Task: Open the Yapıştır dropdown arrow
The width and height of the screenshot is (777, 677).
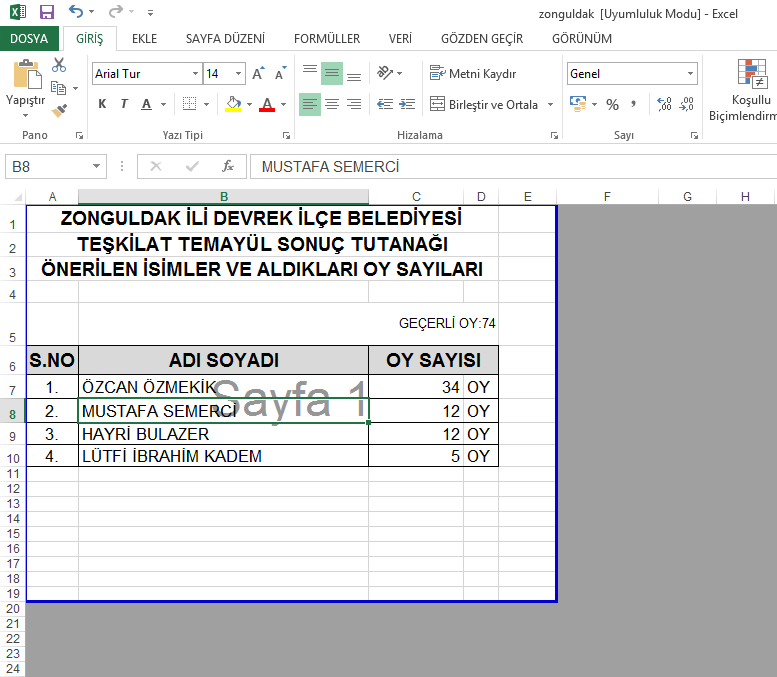Action: tap(25, 115)
